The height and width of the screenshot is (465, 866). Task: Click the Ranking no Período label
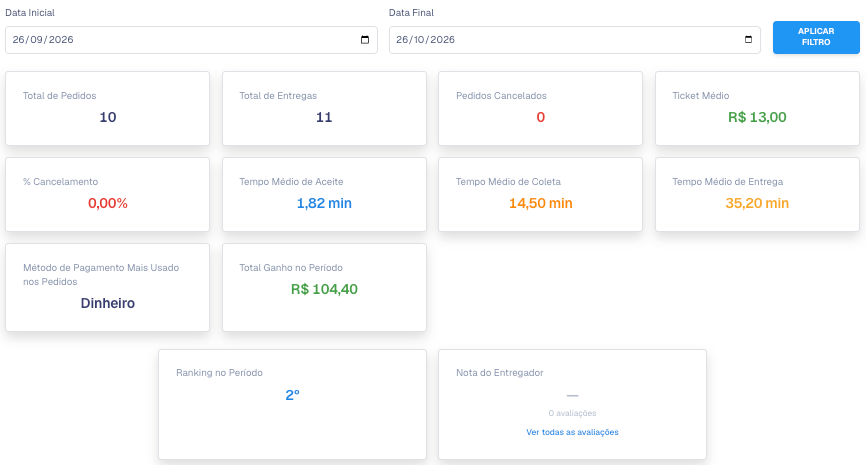tap(219, 373)
